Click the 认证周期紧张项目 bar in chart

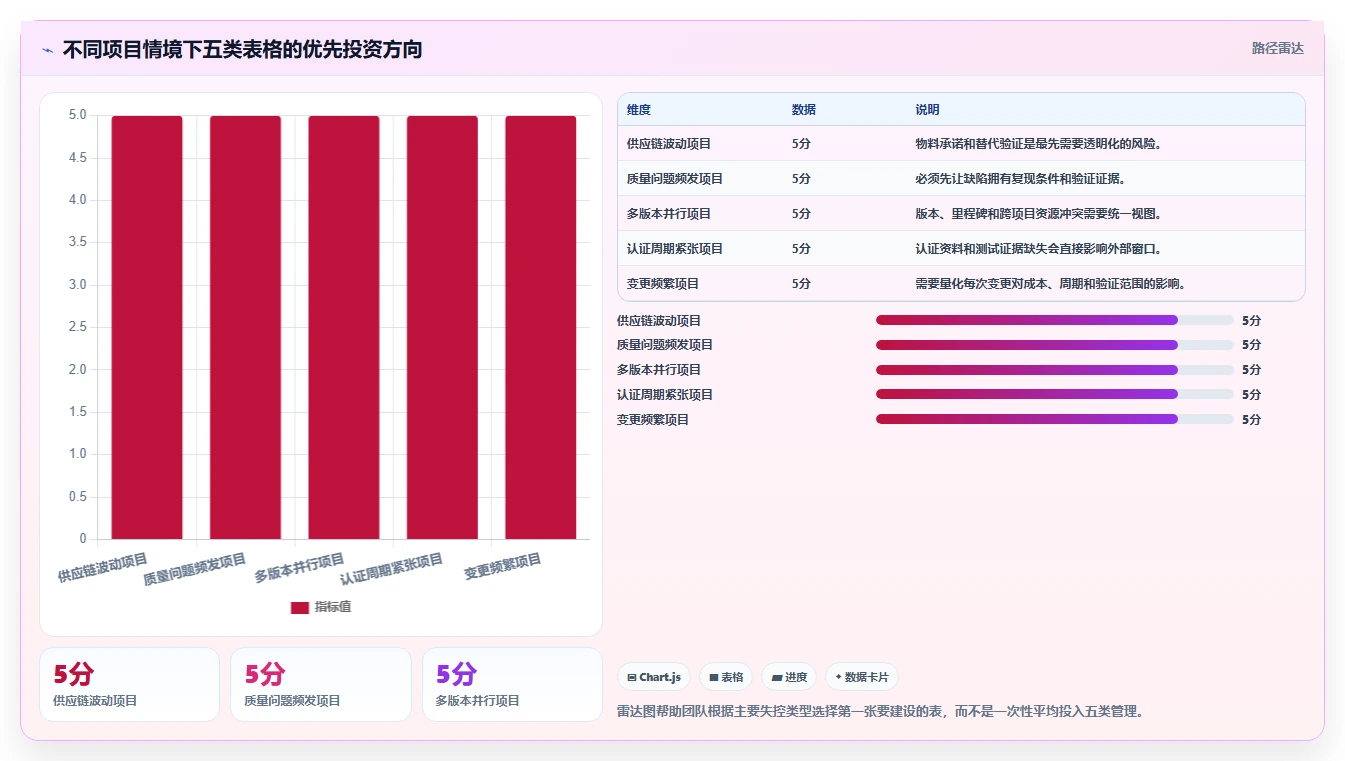(x=442, y=327)
